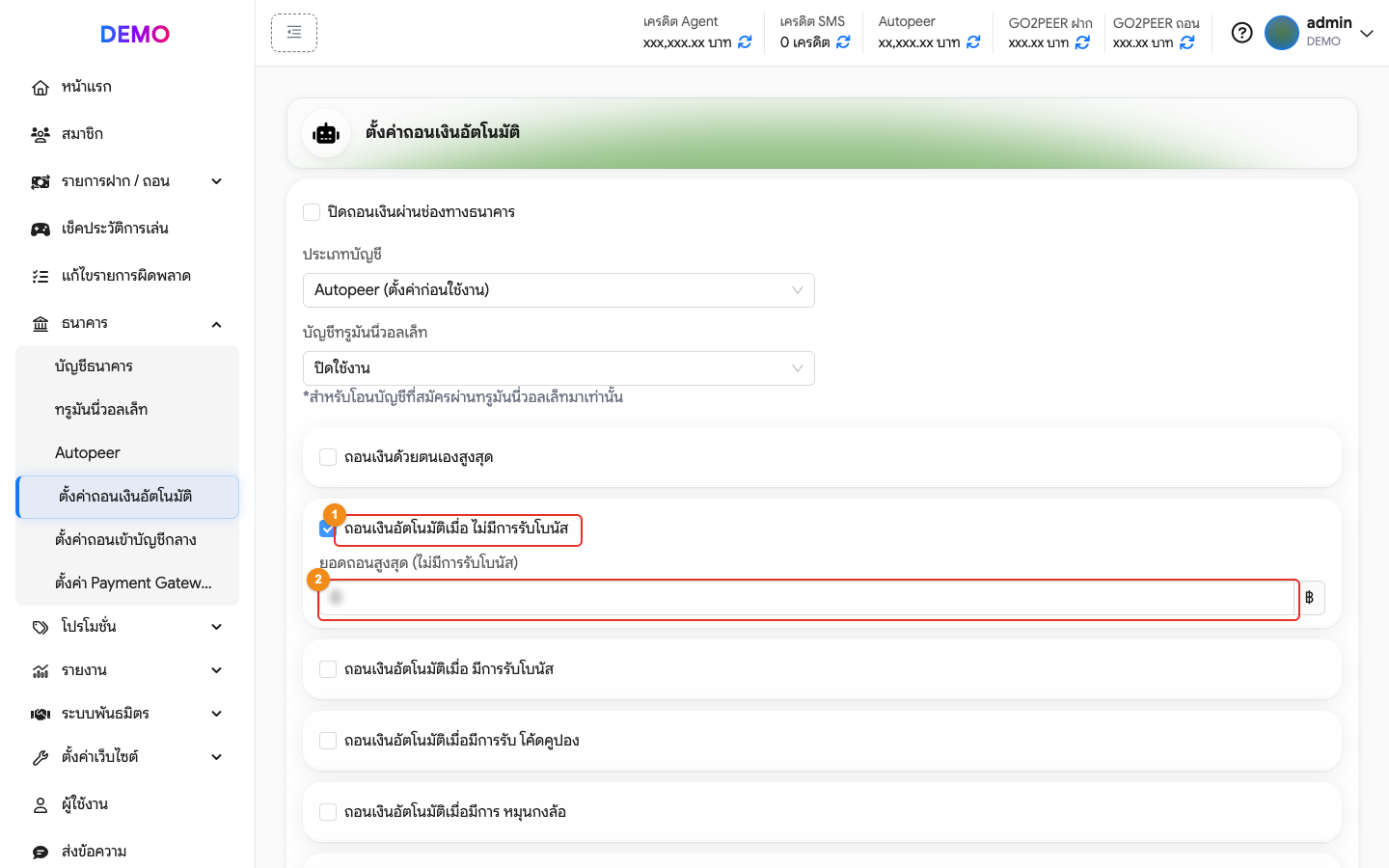Click the tag icon for โปรโมชั่น

click(41, 627)
